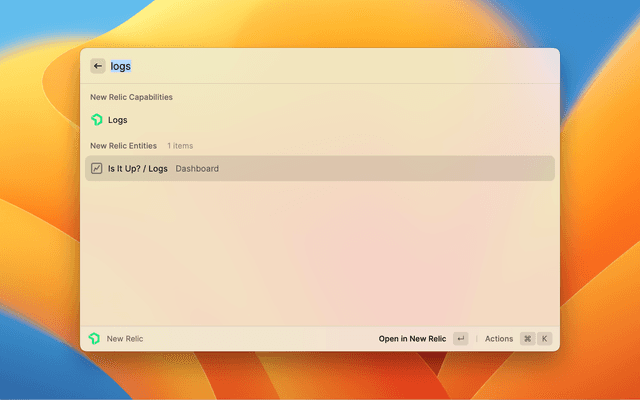This screenshot has height=400, width=640.
Task: Click the back arrow button
Action: tap(98, 66)
